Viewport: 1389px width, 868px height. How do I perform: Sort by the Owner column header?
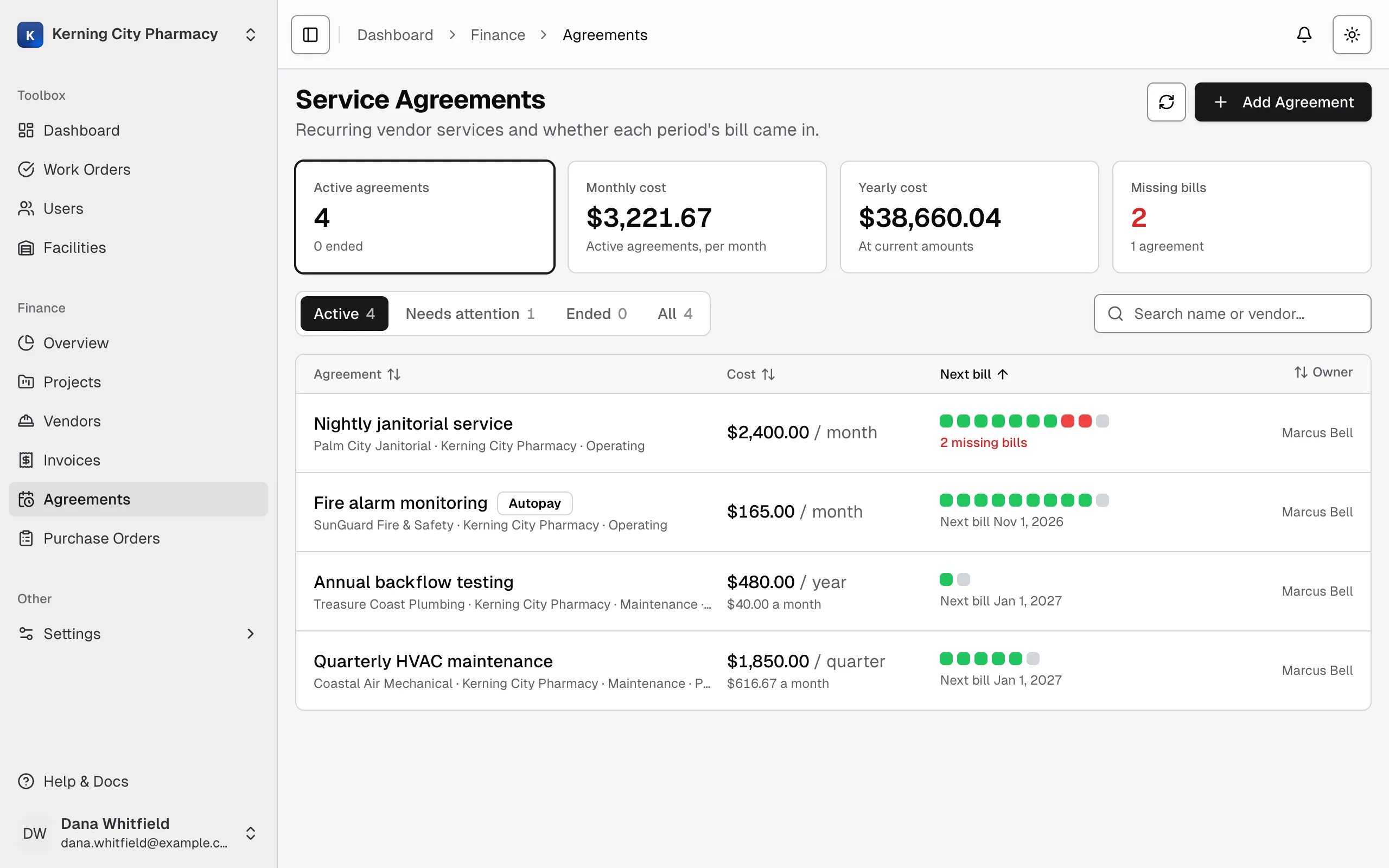click(1323, 373)
